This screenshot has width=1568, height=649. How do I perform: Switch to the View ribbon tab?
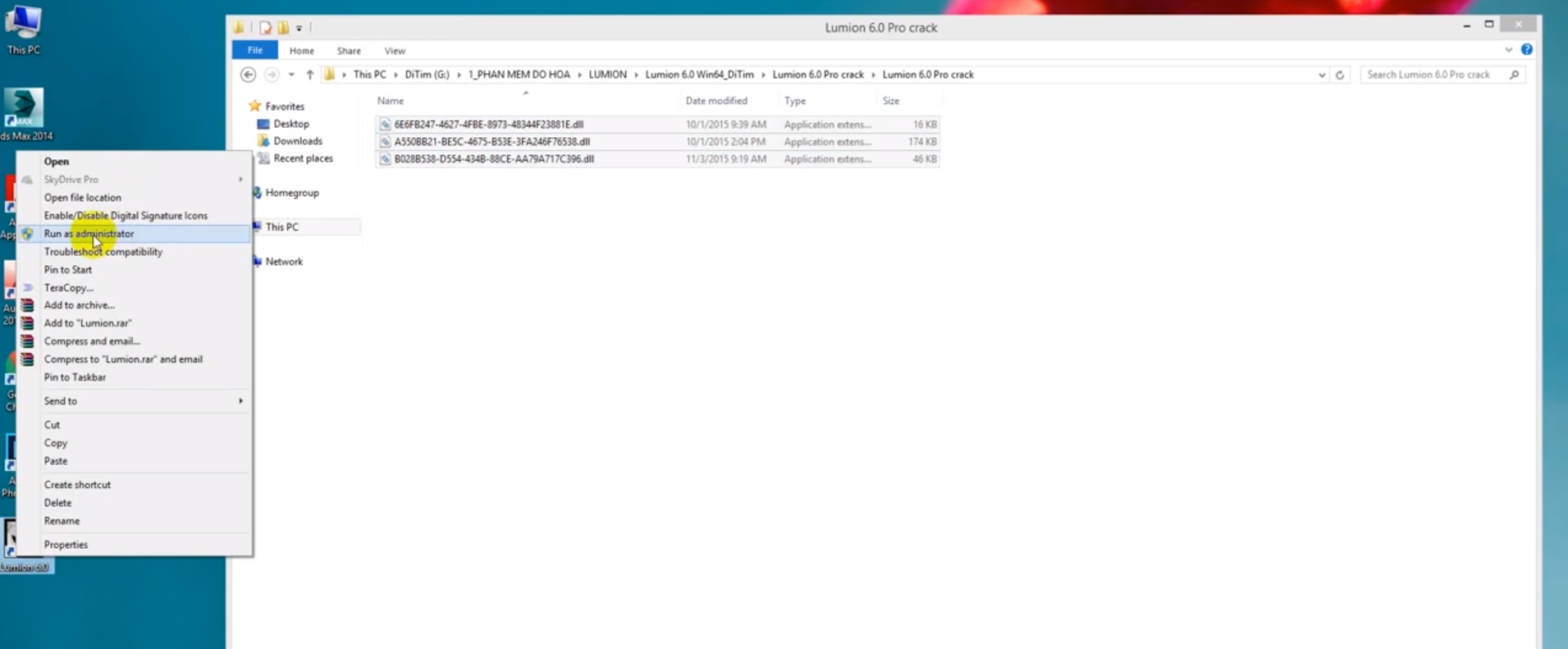[395, 51]
